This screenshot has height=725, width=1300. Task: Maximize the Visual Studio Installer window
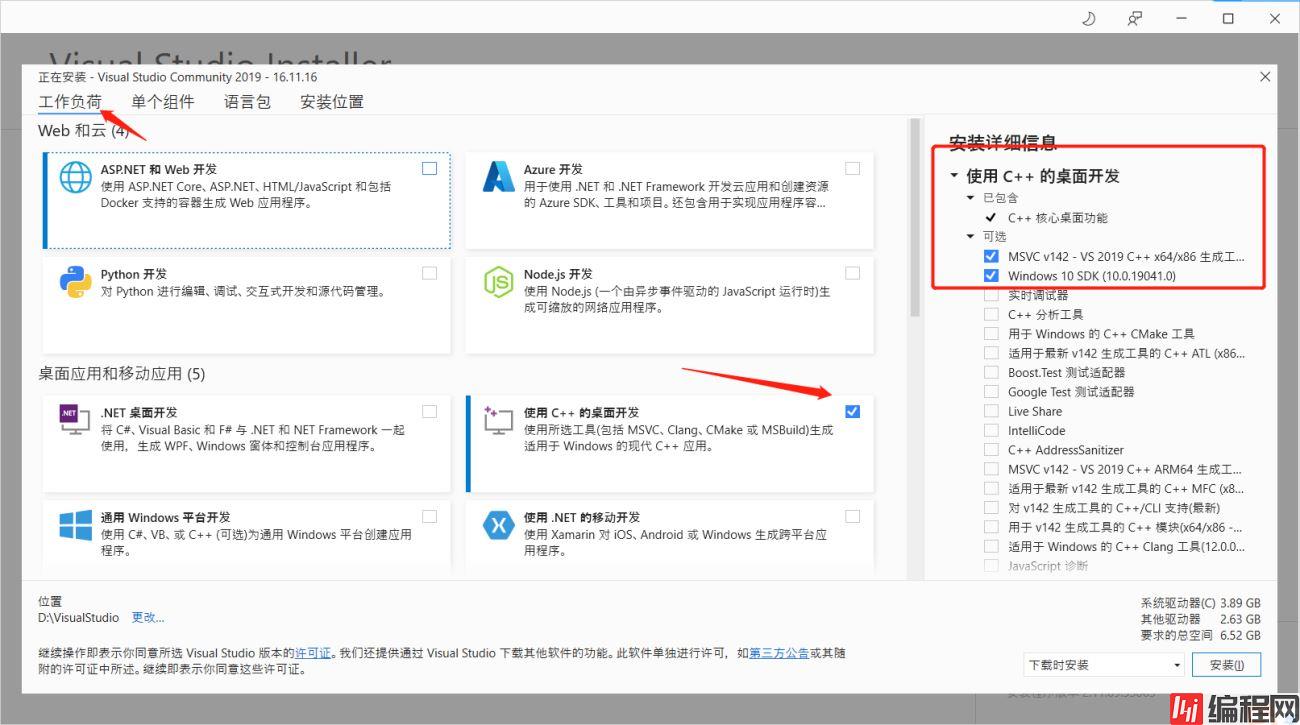[1228, 18]
